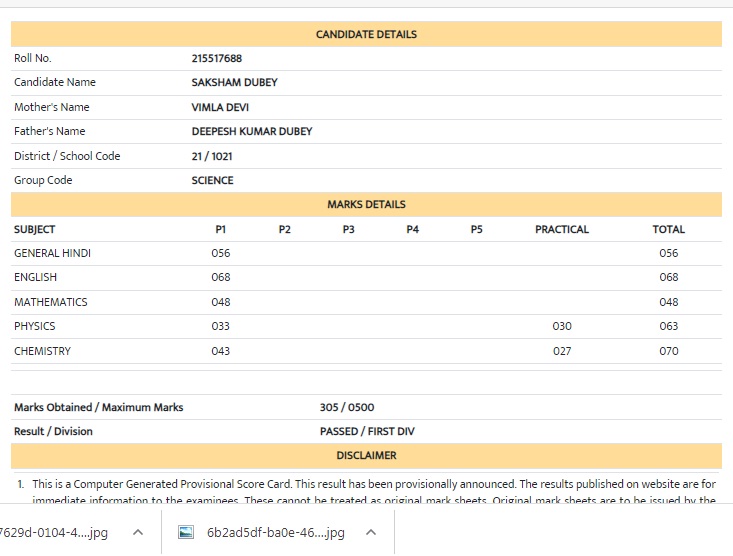This screenshot has width=733, height=556.
Task: Click the Father's Name label
Action: [x=50, y=131]
